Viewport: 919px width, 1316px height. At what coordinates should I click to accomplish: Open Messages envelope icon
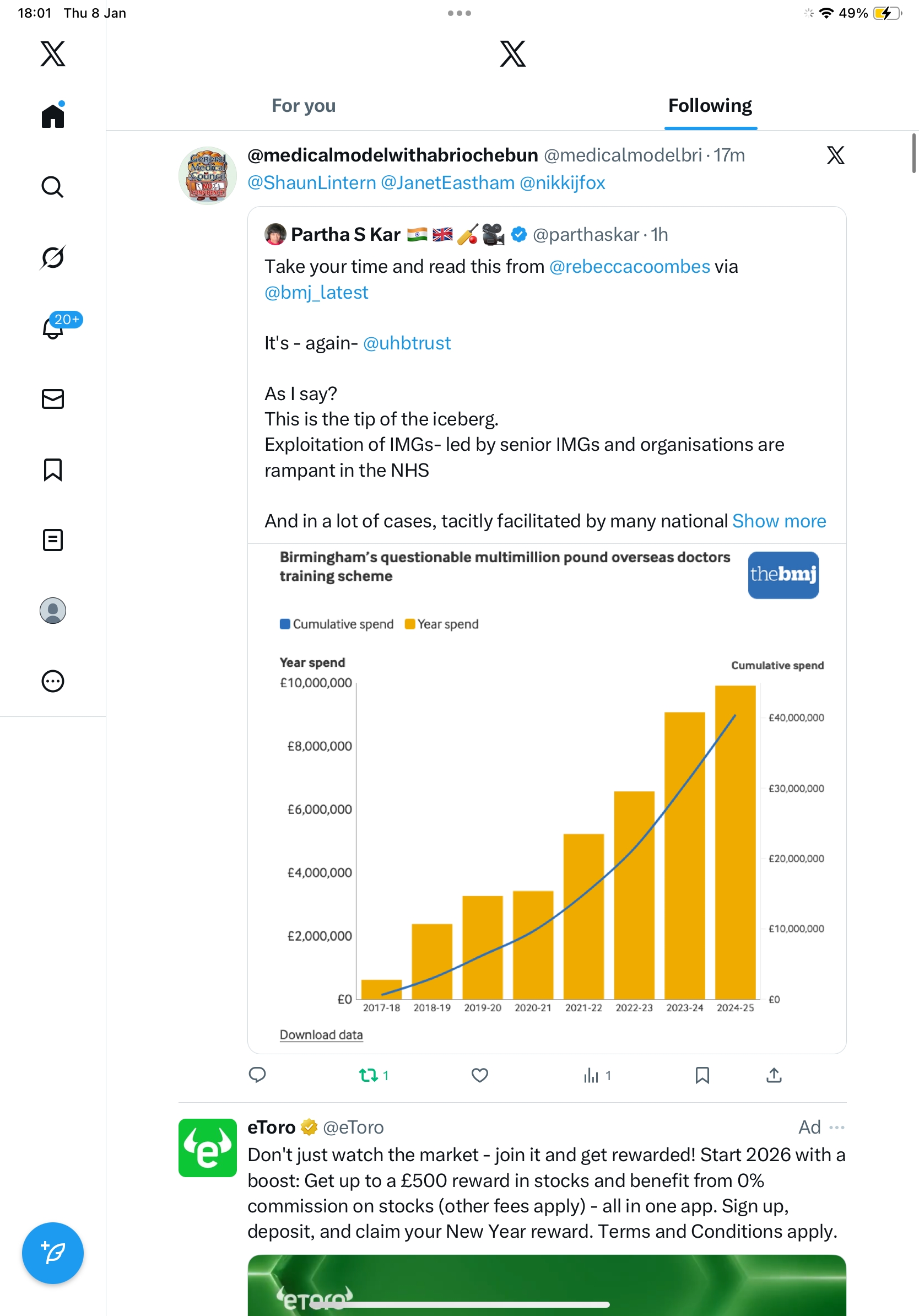click(53, 399)
